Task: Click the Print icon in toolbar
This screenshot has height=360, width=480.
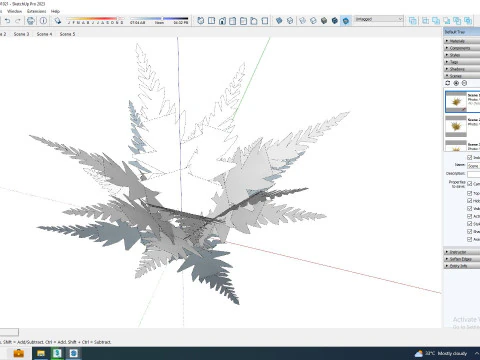Action: point(31,21)
